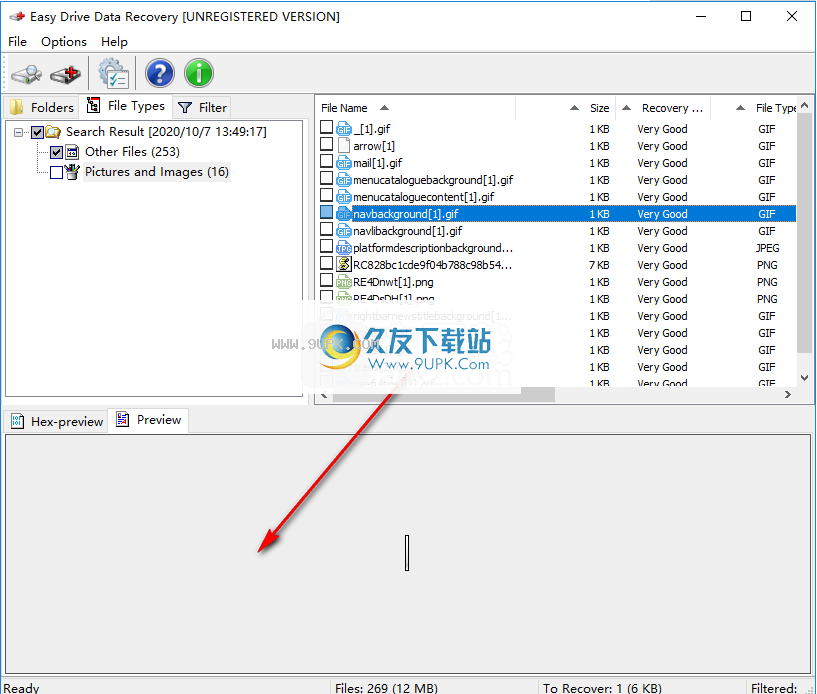Select the arrow[1] file name

click(374, 146)
